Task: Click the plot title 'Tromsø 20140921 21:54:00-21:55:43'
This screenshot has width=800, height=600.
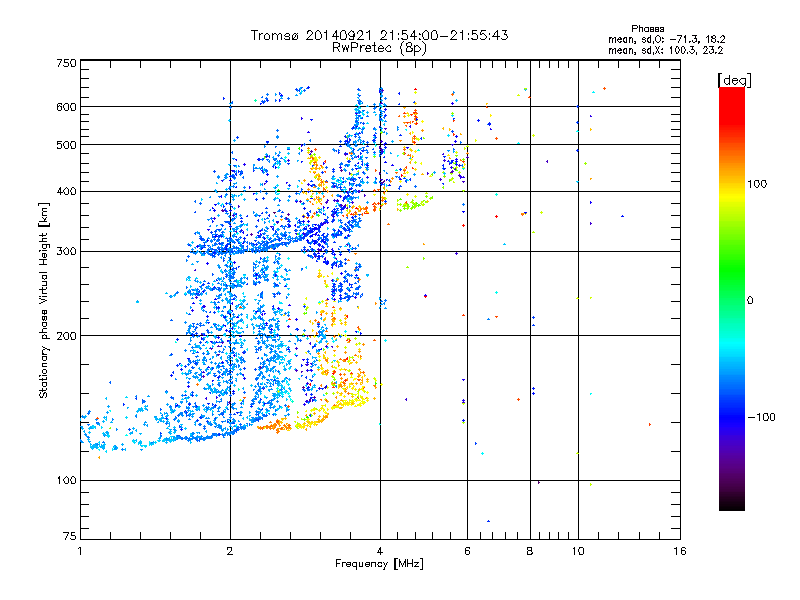Action: tap(380, 35)
